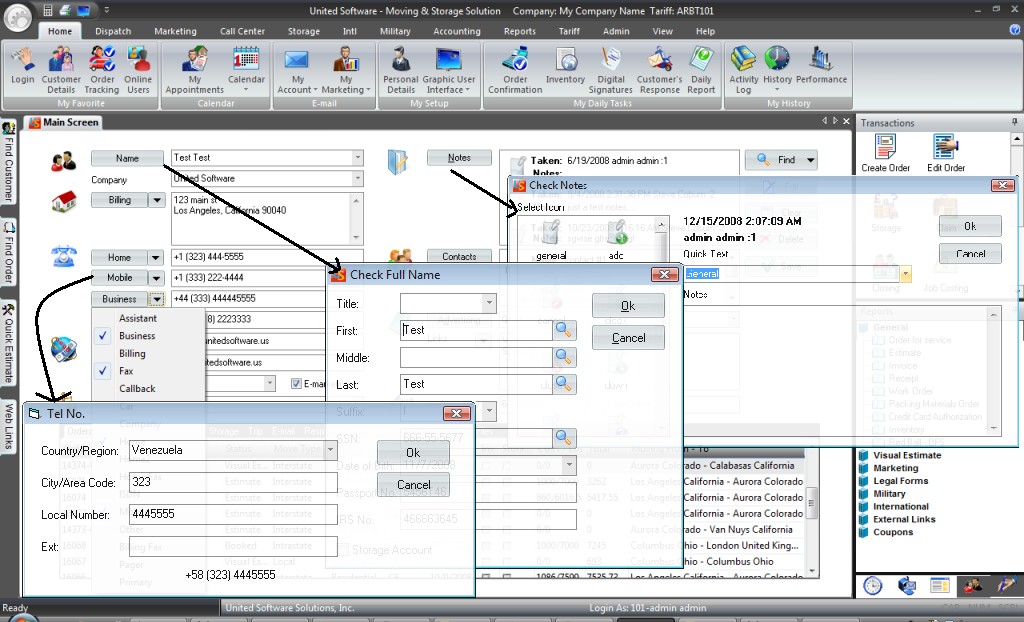Viewport: 1024px width, 622px height.
Task: Open My Account email icon
Action: (x=297, y=70)
